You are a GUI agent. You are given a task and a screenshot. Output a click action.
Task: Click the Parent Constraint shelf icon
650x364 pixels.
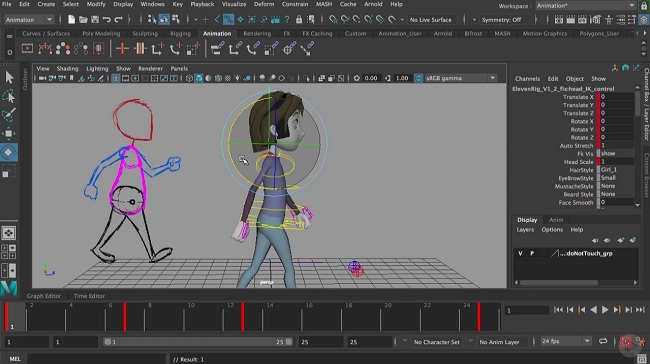tap(216, 49)
